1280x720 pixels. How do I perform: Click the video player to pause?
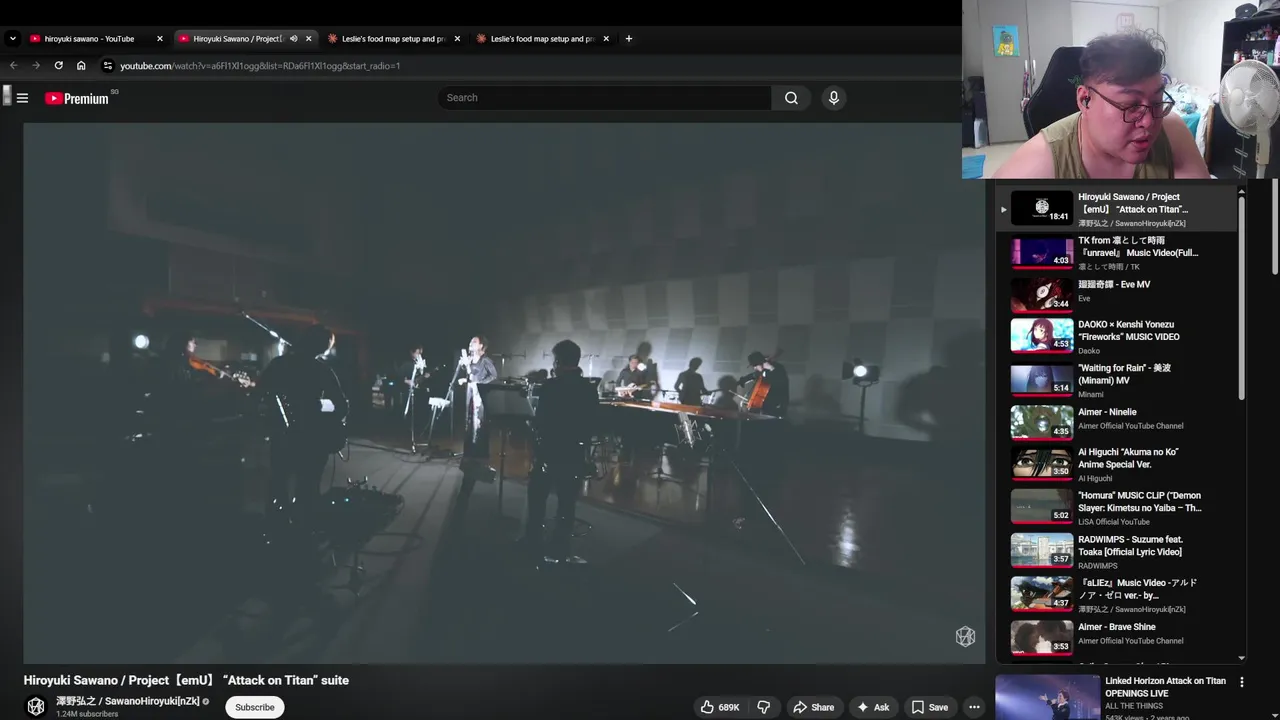pyautogui.click(x=504, y=393)
